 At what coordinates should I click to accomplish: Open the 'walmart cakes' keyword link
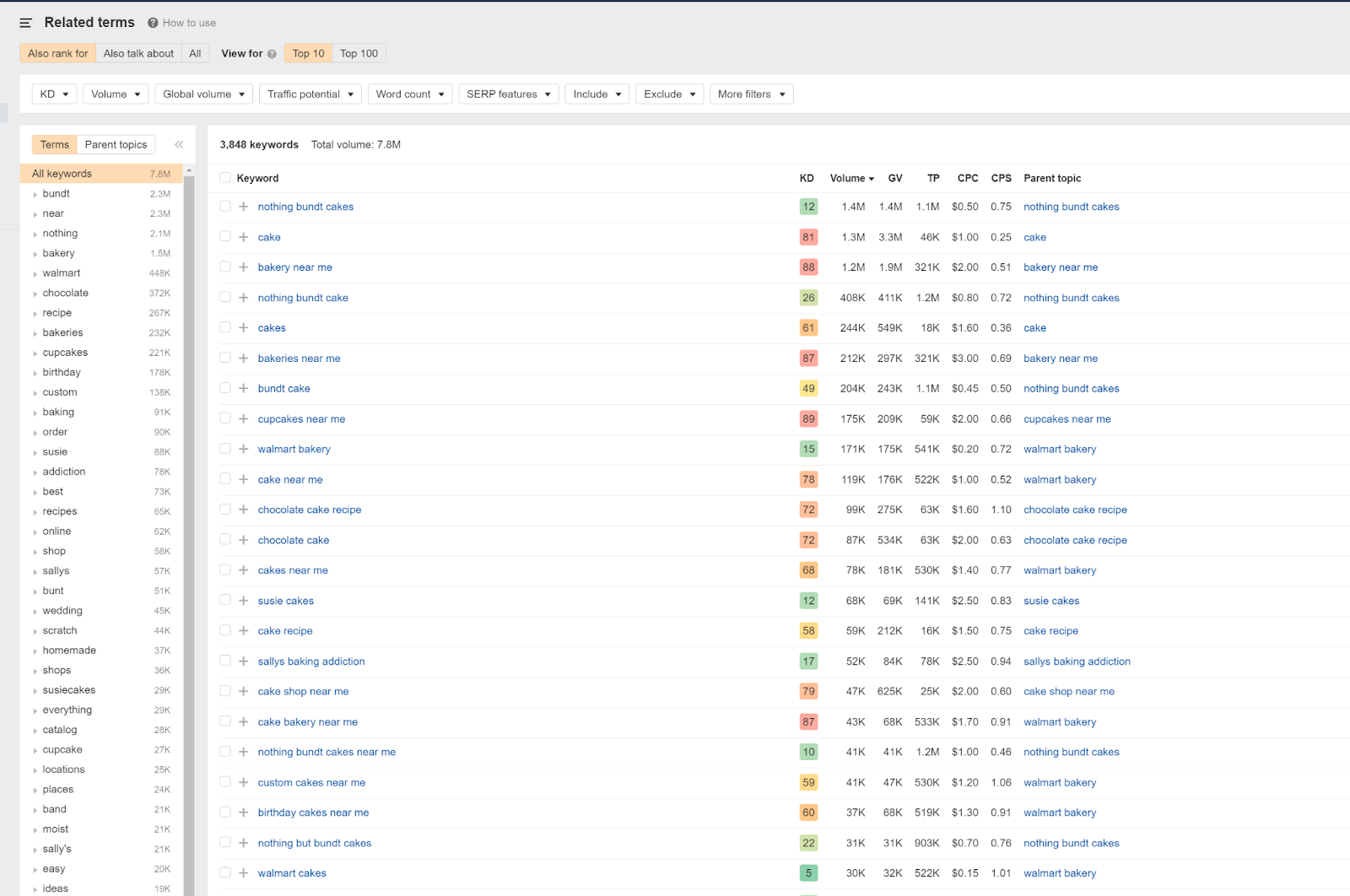292,873
